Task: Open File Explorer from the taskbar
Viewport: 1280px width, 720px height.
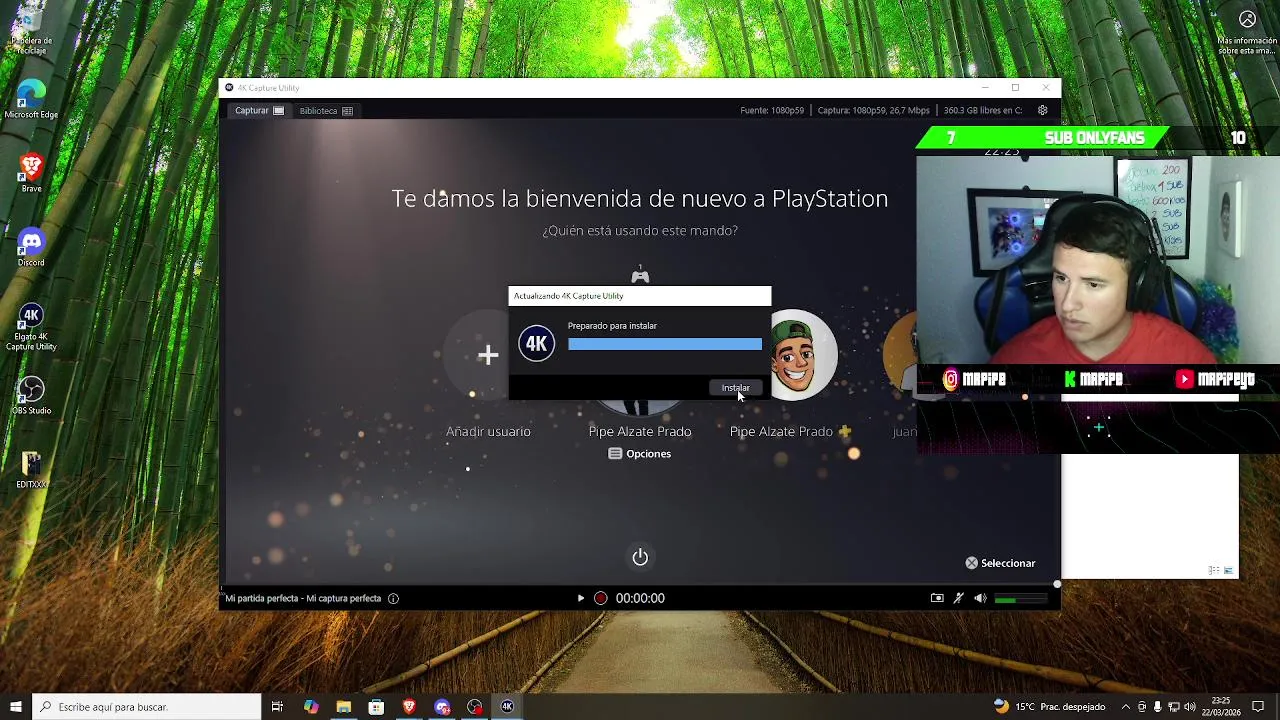Action: pyautogui.click(x=343, y=707)
